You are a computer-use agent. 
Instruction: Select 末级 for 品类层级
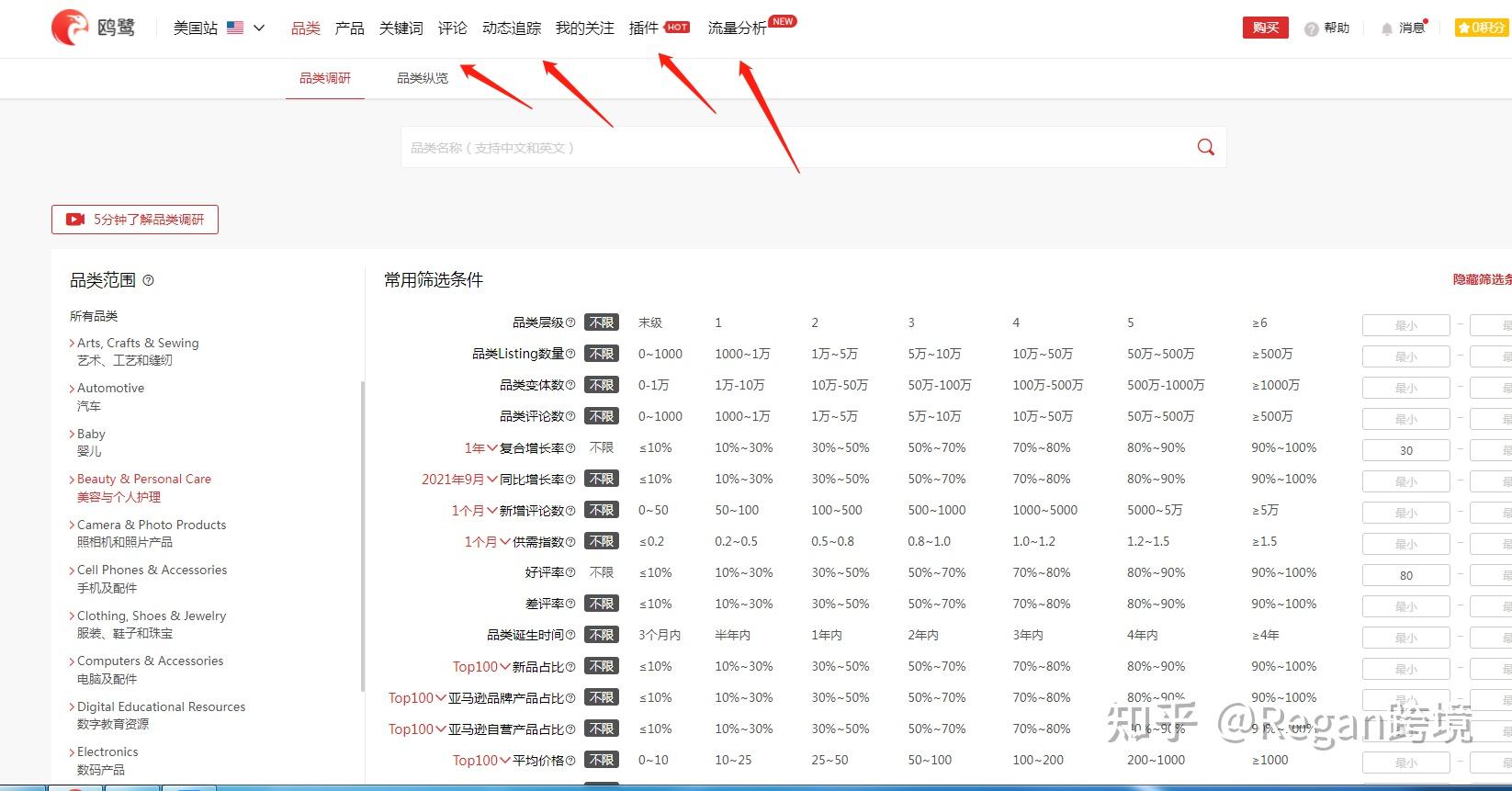(x=650, y=322)
